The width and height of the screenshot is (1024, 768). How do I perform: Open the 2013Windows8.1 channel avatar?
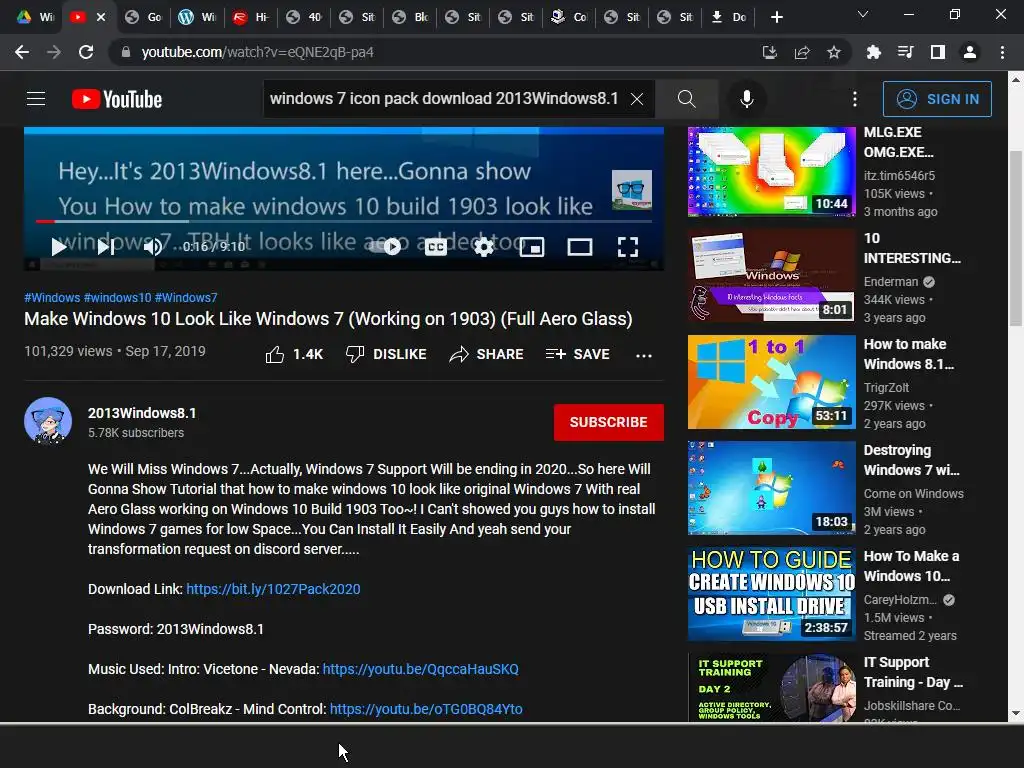48,421
